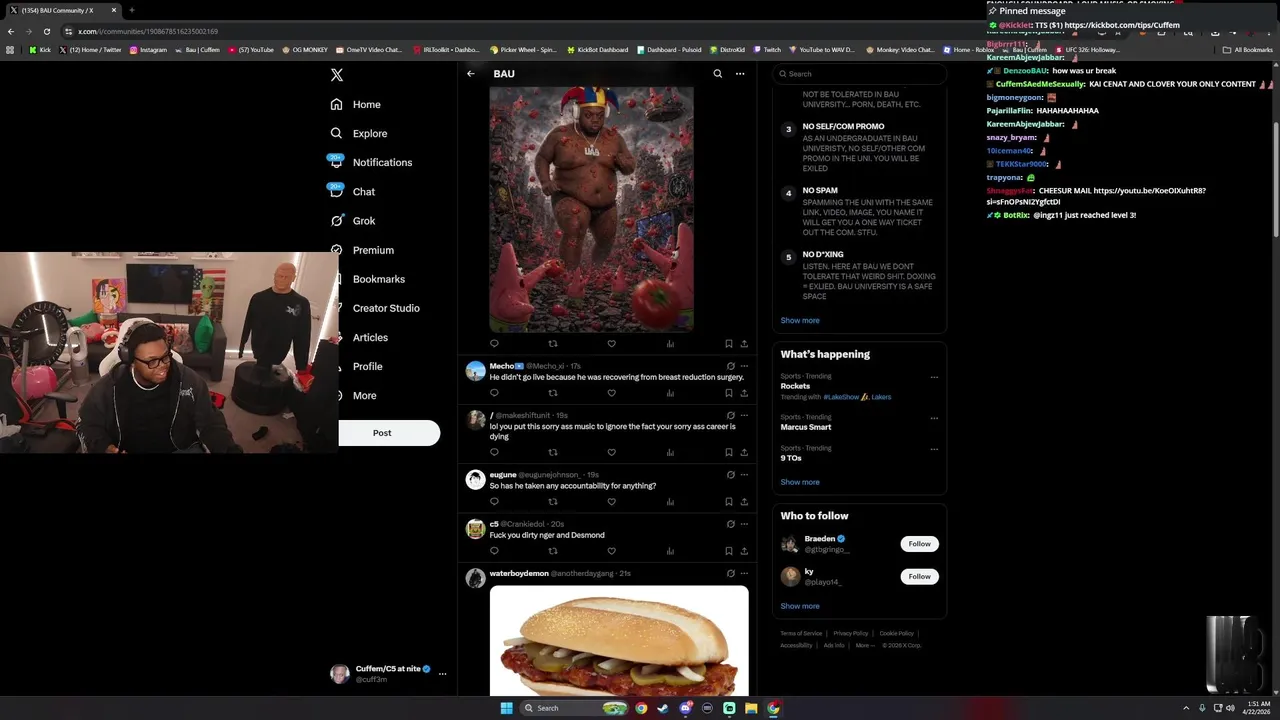
Task: Open the Marcus Smart trending topic
Action: tap(806, 427)
